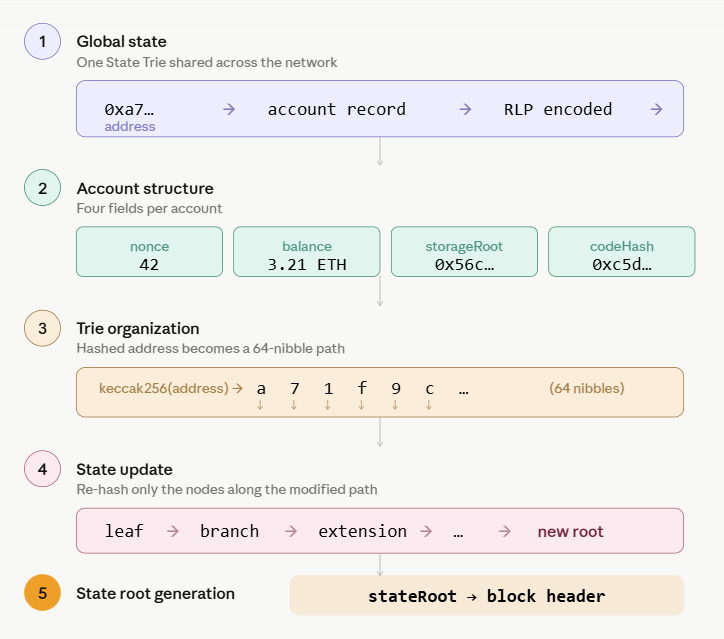Select the "3.21 ETH" balance value
The image size is (724, 639).
307,265
